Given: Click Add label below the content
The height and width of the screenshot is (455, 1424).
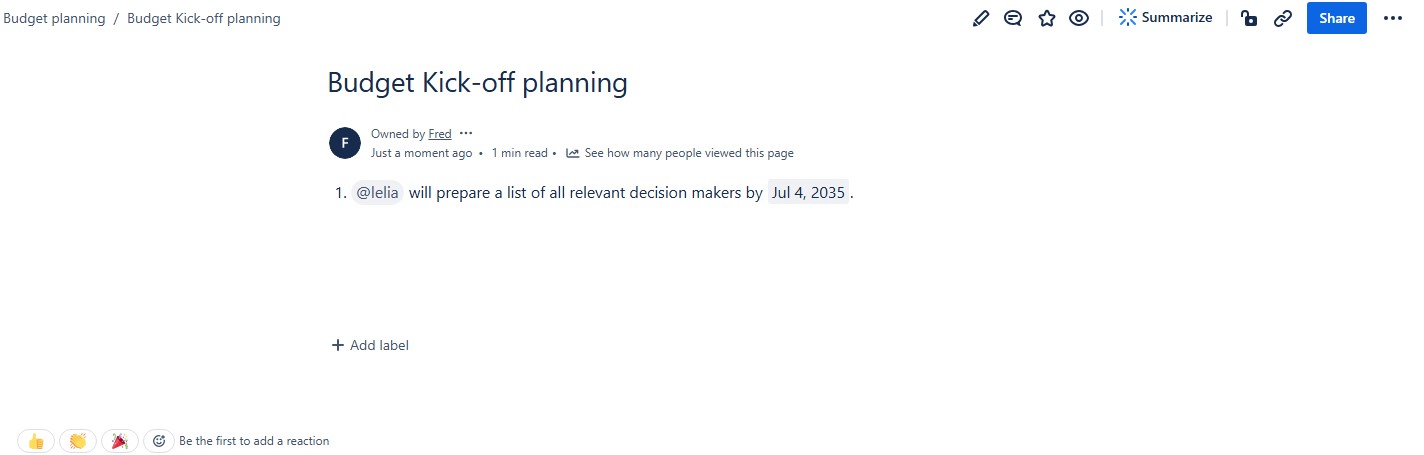Looking at the screenshot, I should 370,345.
